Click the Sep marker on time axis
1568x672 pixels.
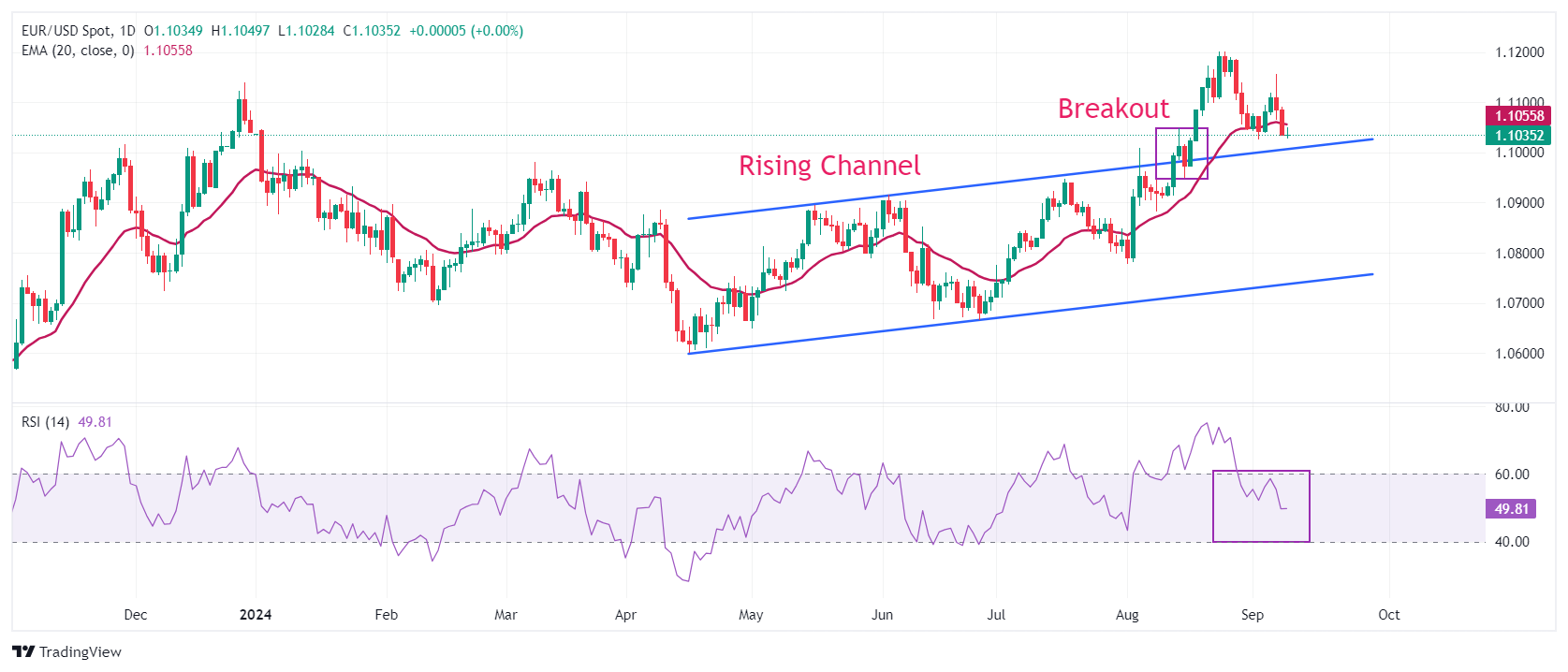[x=1252, y=615]
